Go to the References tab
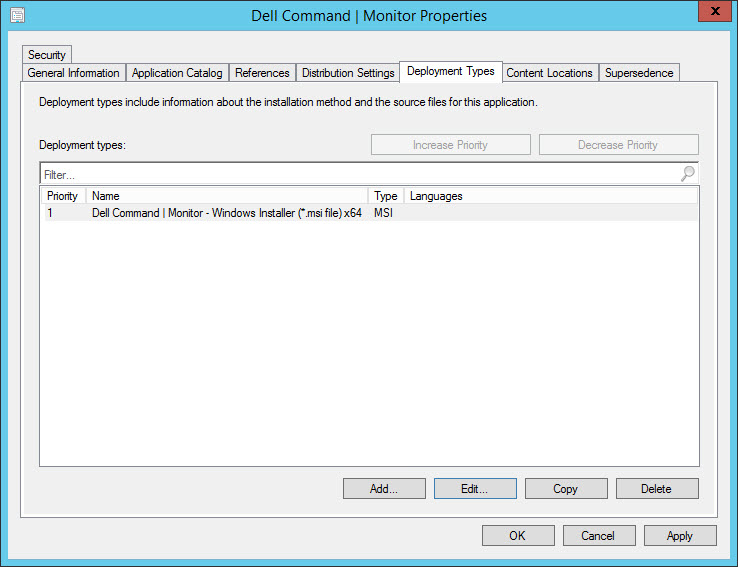 point(262,73)
